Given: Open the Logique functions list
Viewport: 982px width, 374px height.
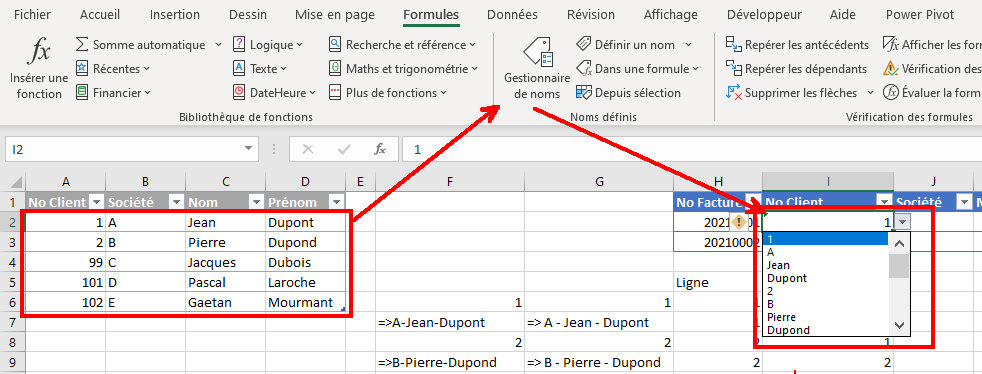Looking at the screenshot, I should point(267,44).
